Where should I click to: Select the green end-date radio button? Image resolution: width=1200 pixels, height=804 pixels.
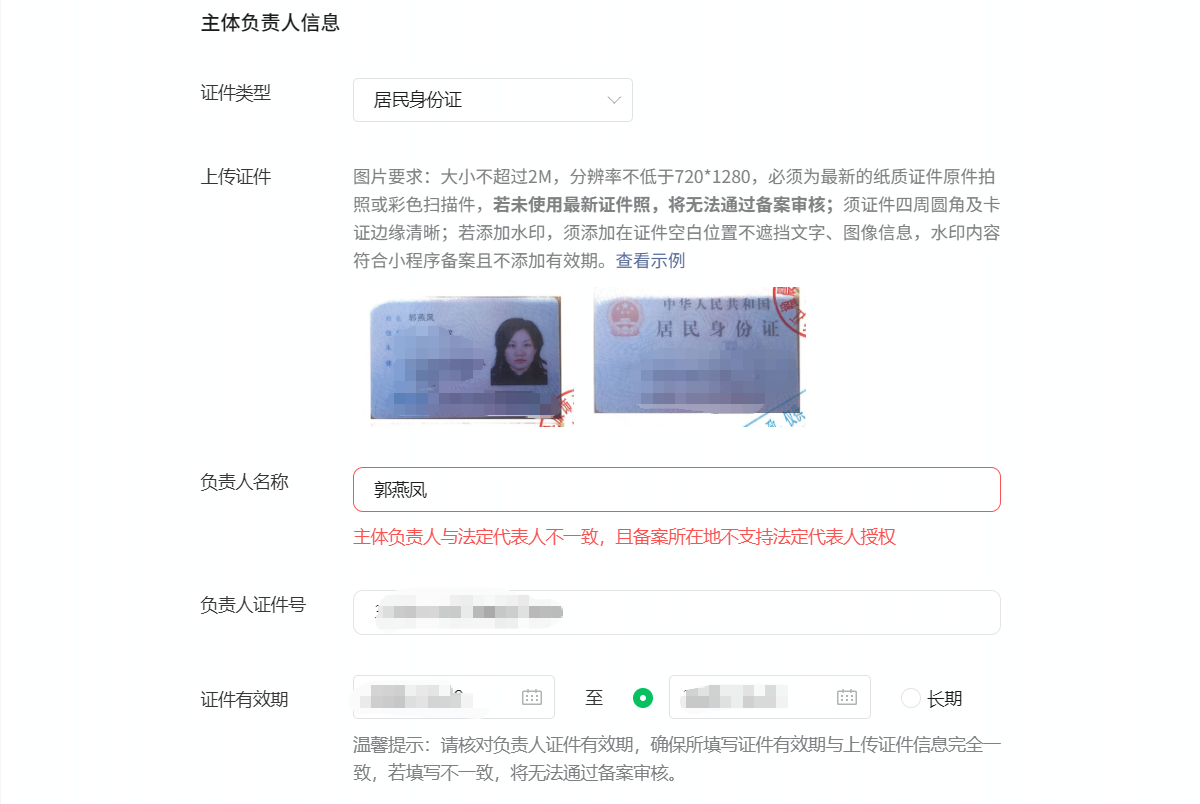[643, 698]
